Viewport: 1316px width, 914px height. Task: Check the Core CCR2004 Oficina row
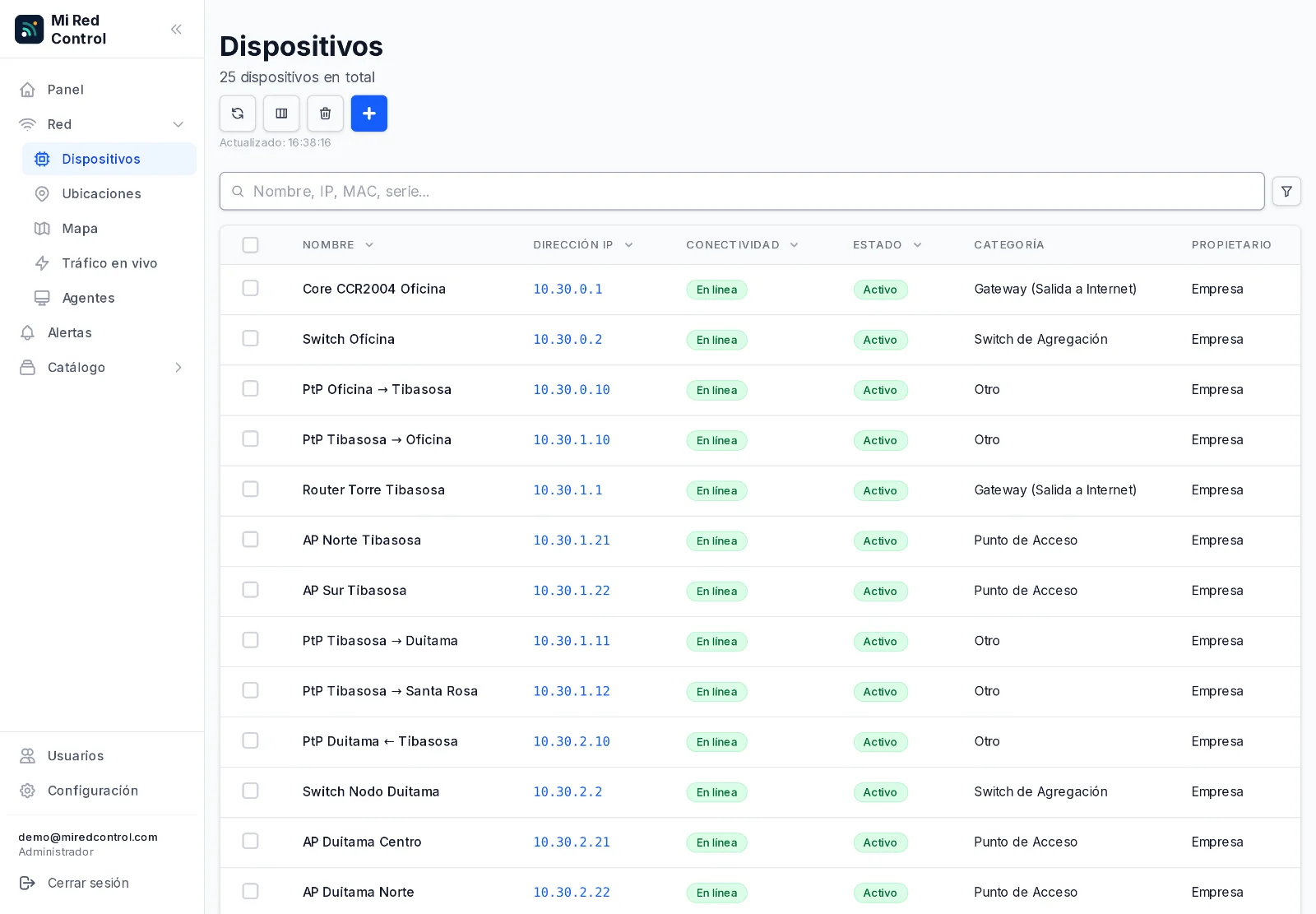(x=251, y=288)
